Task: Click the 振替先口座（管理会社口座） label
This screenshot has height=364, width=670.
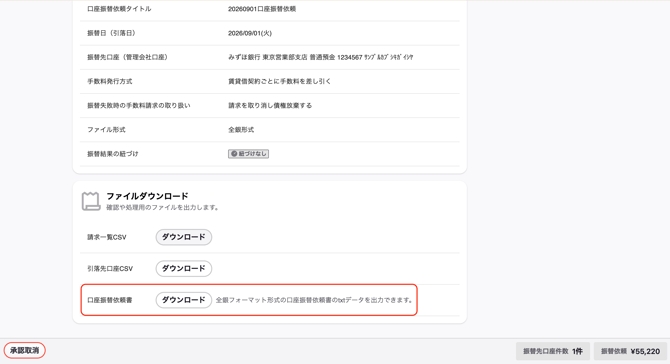Action: pyautogui.click(x=127, y=57)
